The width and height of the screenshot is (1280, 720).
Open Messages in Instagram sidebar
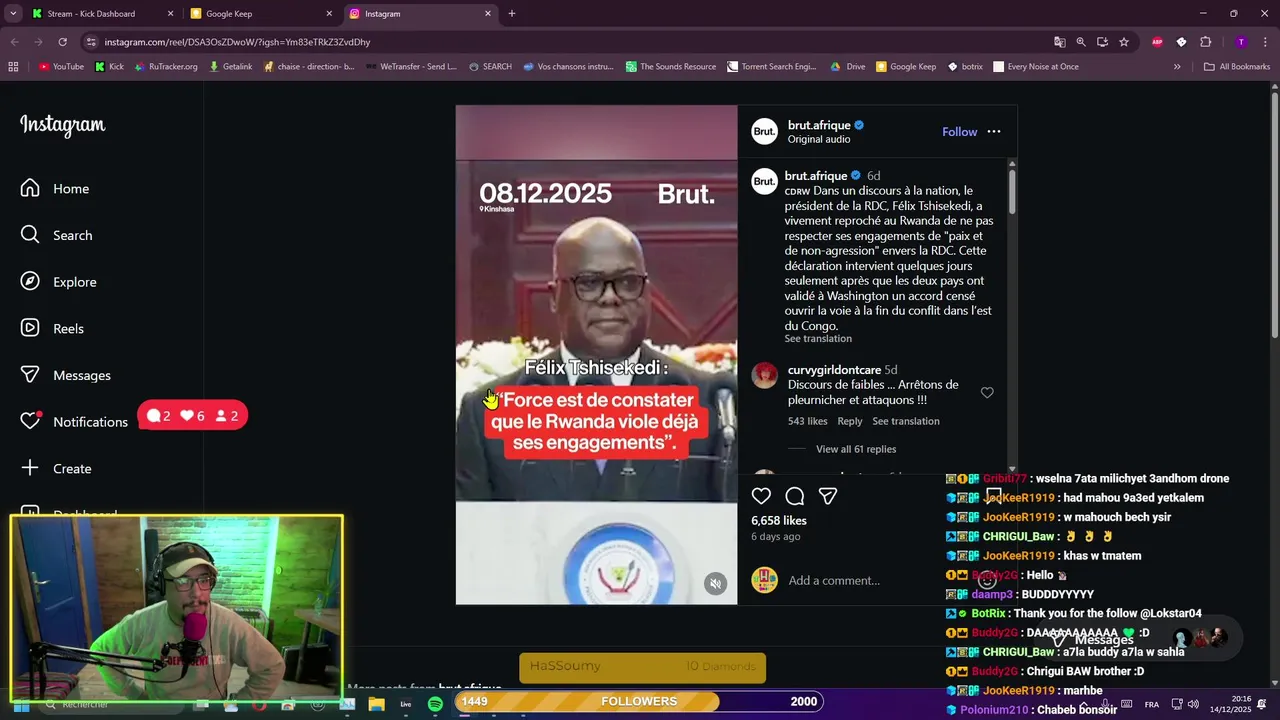coord(65,375)
